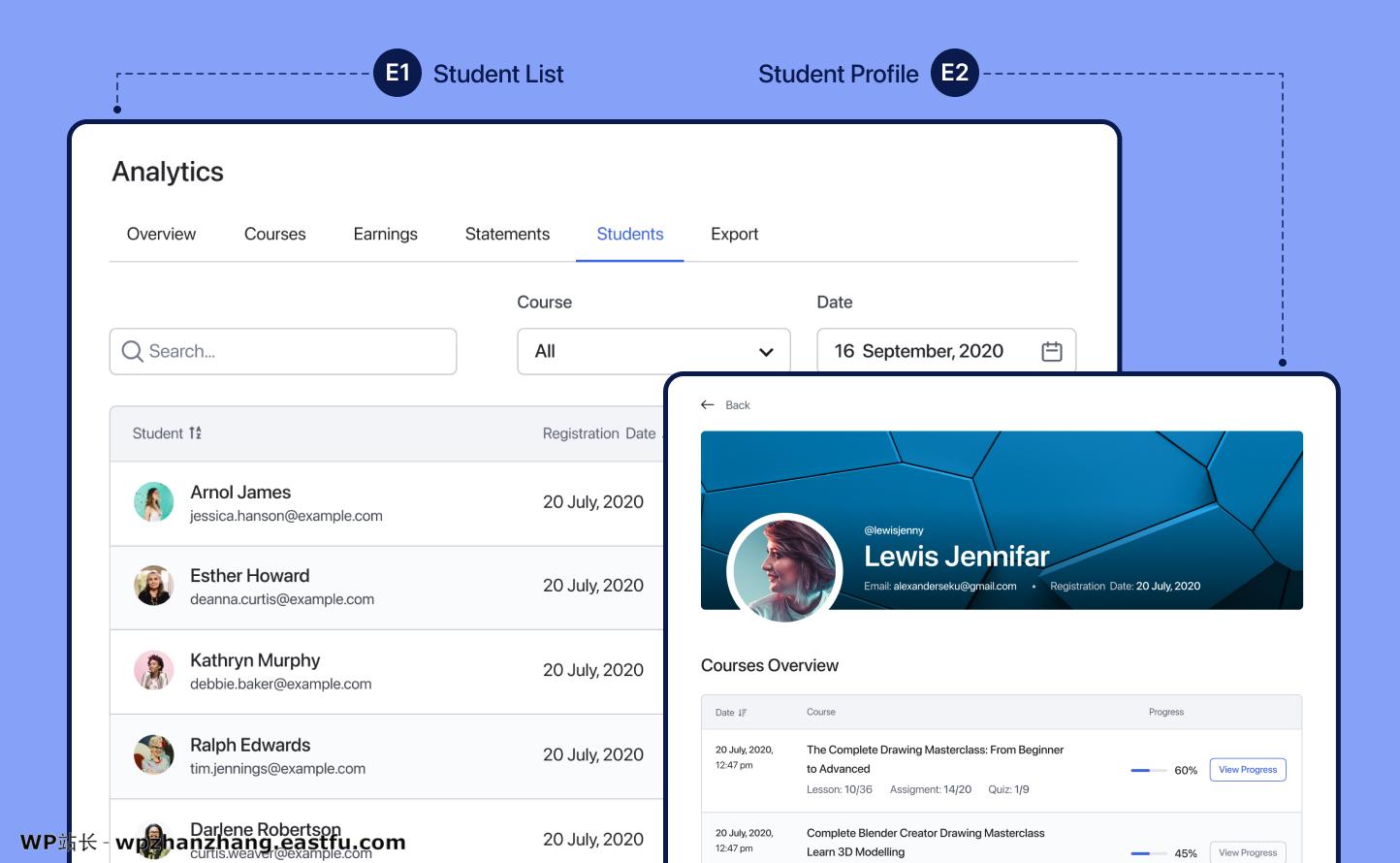Viewport: 1400px width, 863px height.
Task: Click the E1 badge near Student List
Action: pos(397,73)
